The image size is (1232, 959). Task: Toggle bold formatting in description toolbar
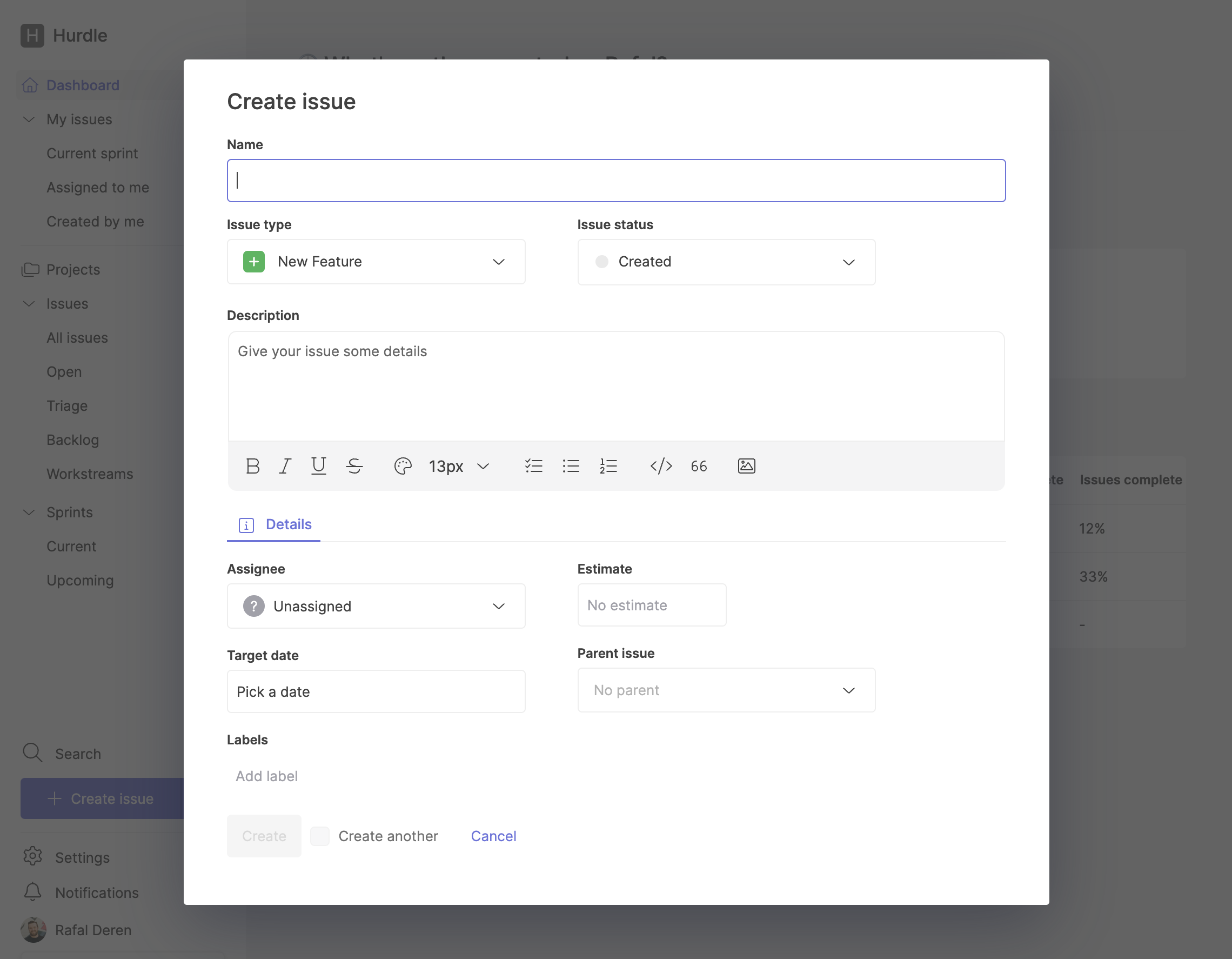coord(253,466)
